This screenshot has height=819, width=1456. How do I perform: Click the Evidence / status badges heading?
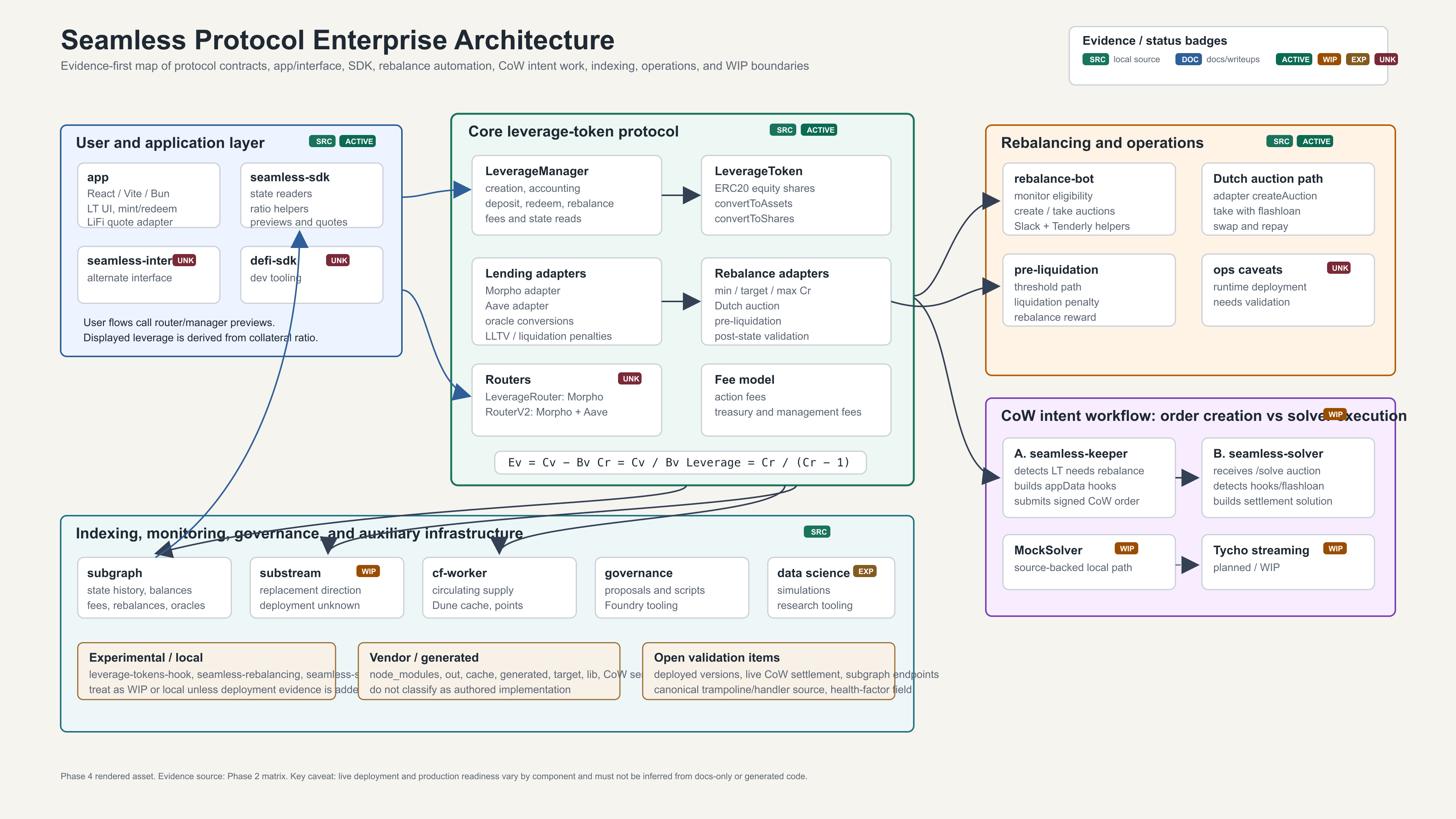click(1155, 41)
